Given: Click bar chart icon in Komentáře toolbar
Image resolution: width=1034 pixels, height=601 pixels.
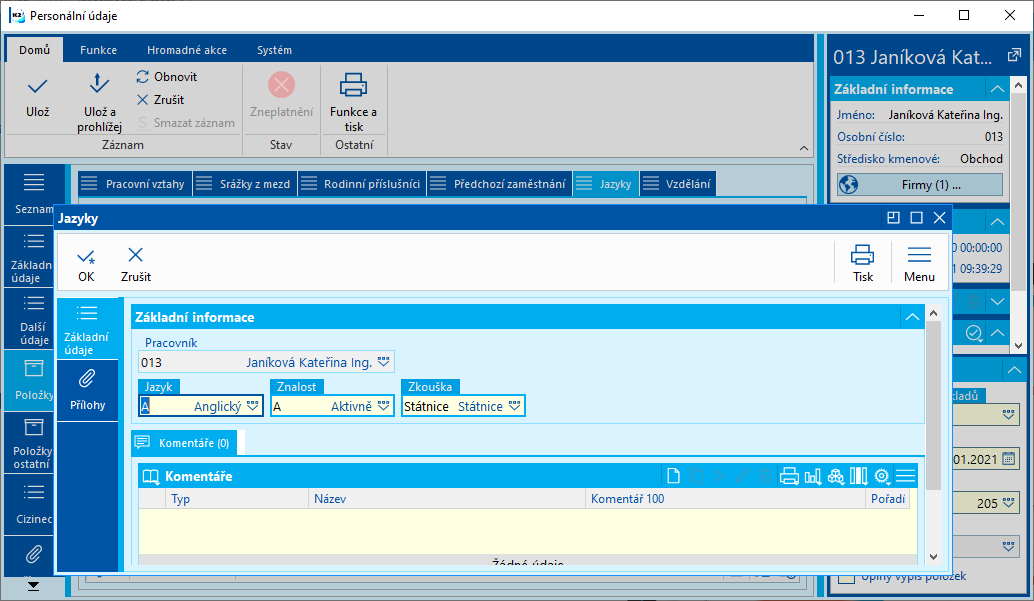Looking at the screenshot, I should tap(812, 476).
